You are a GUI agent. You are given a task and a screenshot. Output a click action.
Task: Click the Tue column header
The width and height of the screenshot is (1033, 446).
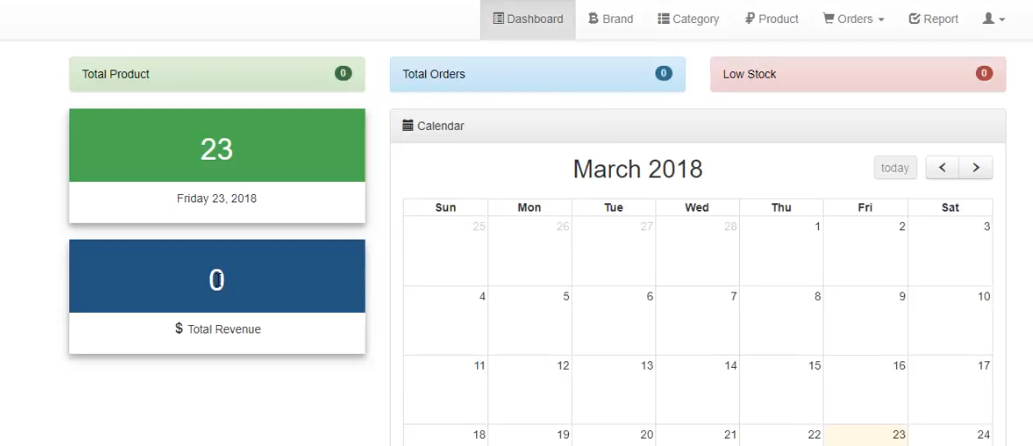(x=613, y=208)
